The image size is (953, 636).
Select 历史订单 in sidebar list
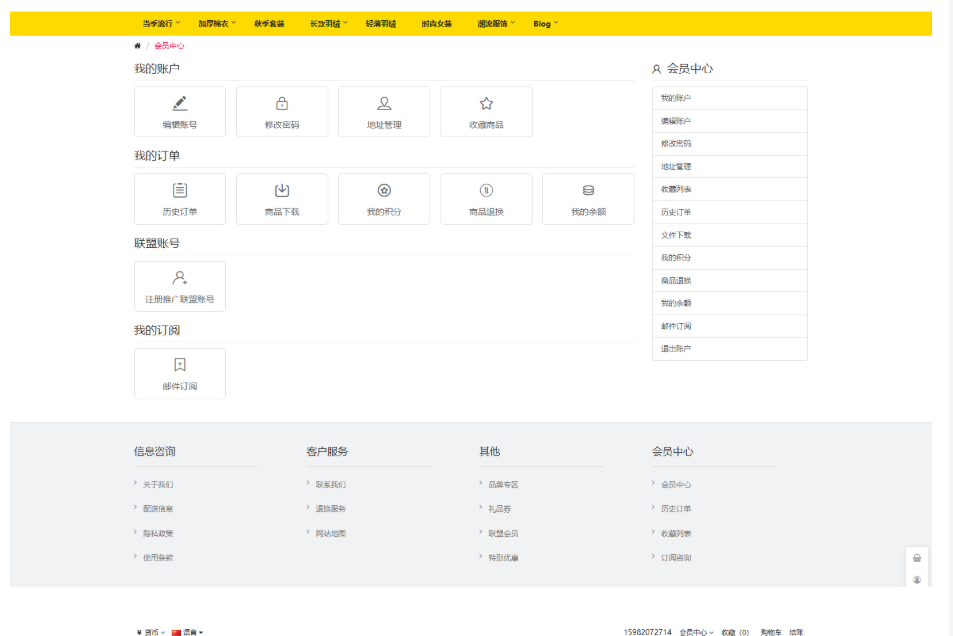[x=730, y=212]
